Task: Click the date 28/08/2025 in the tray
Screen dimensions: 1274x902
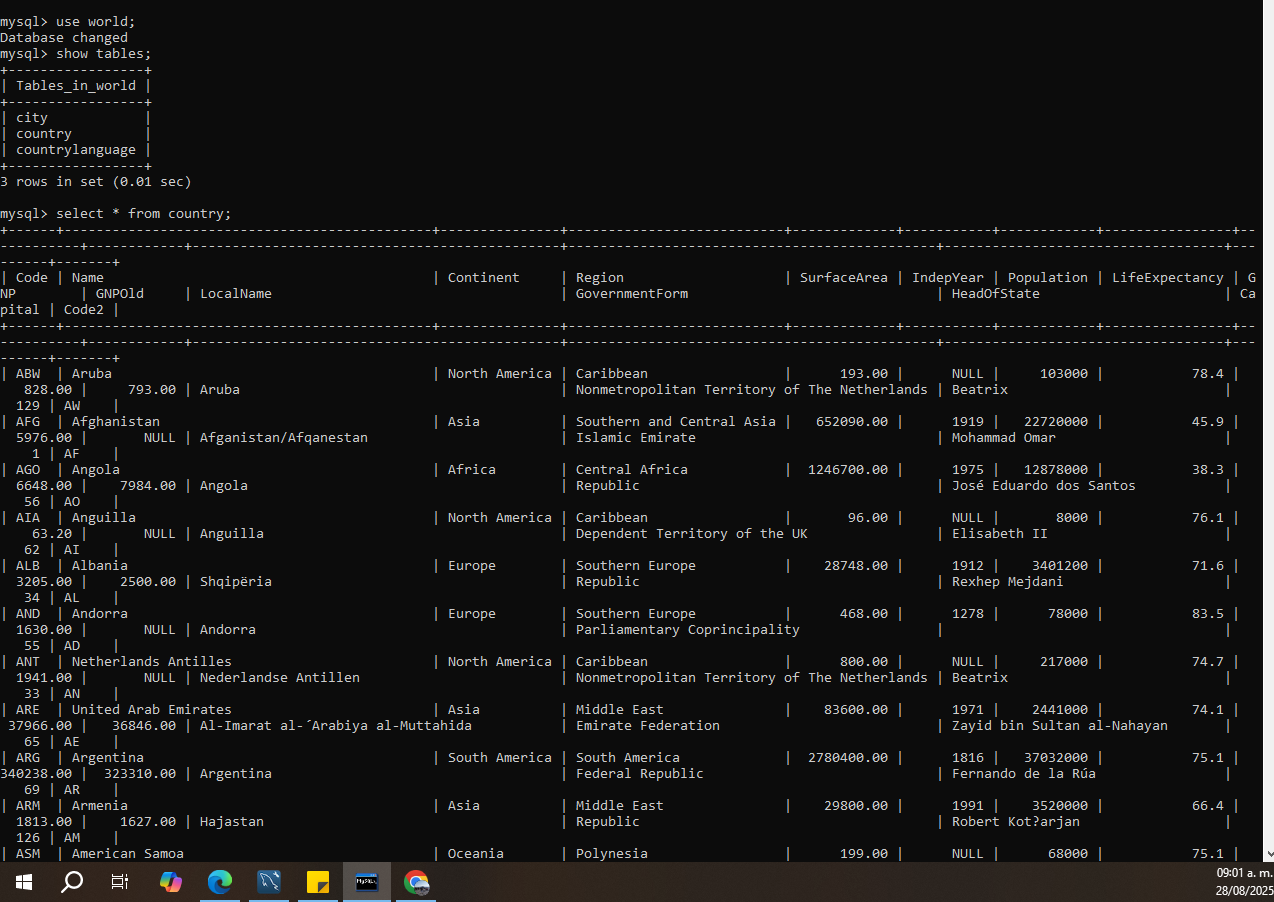Action: point(1244,890)
